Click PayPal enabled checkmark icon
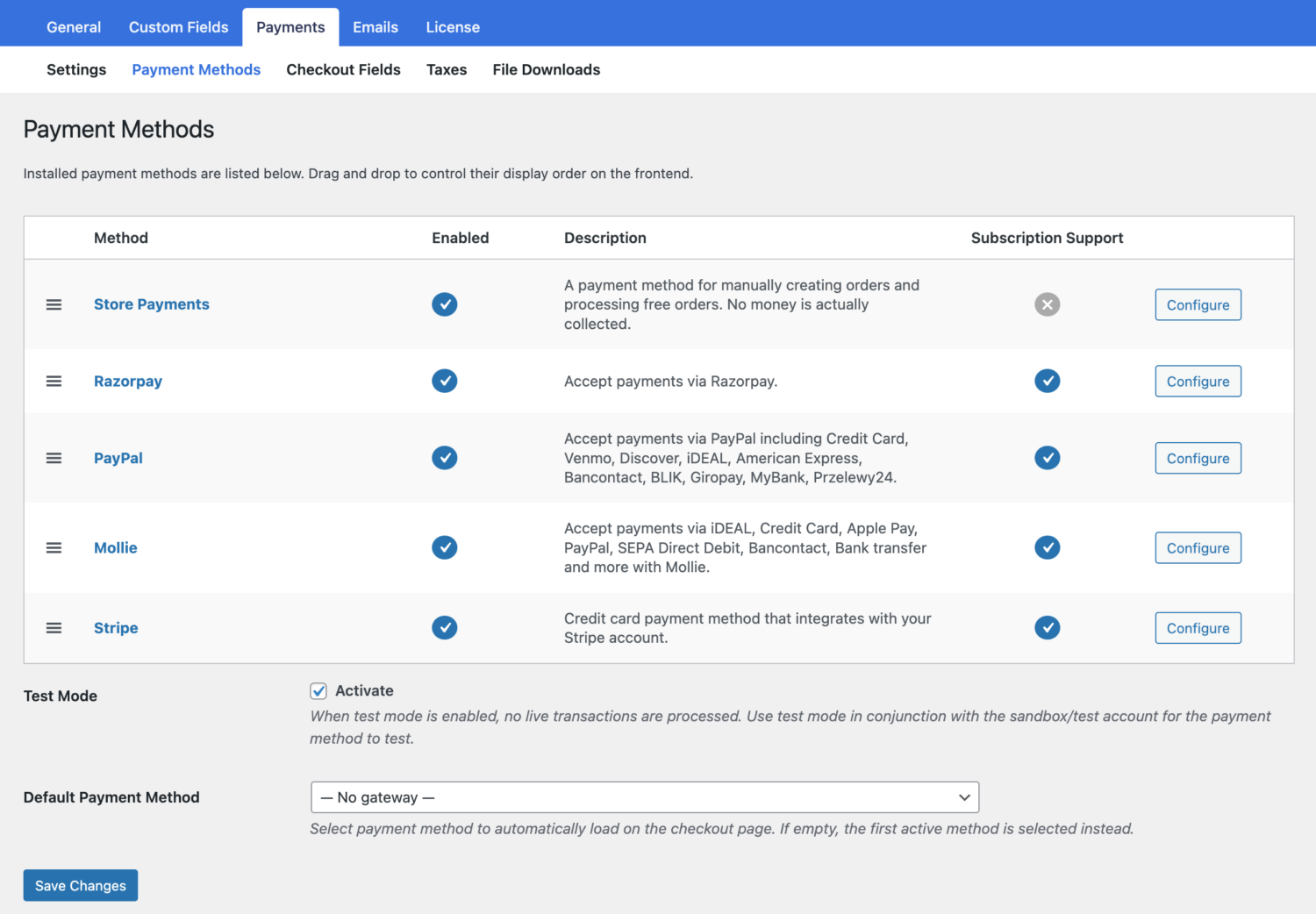Screen dimensions: 1316x914 point(445,458)
